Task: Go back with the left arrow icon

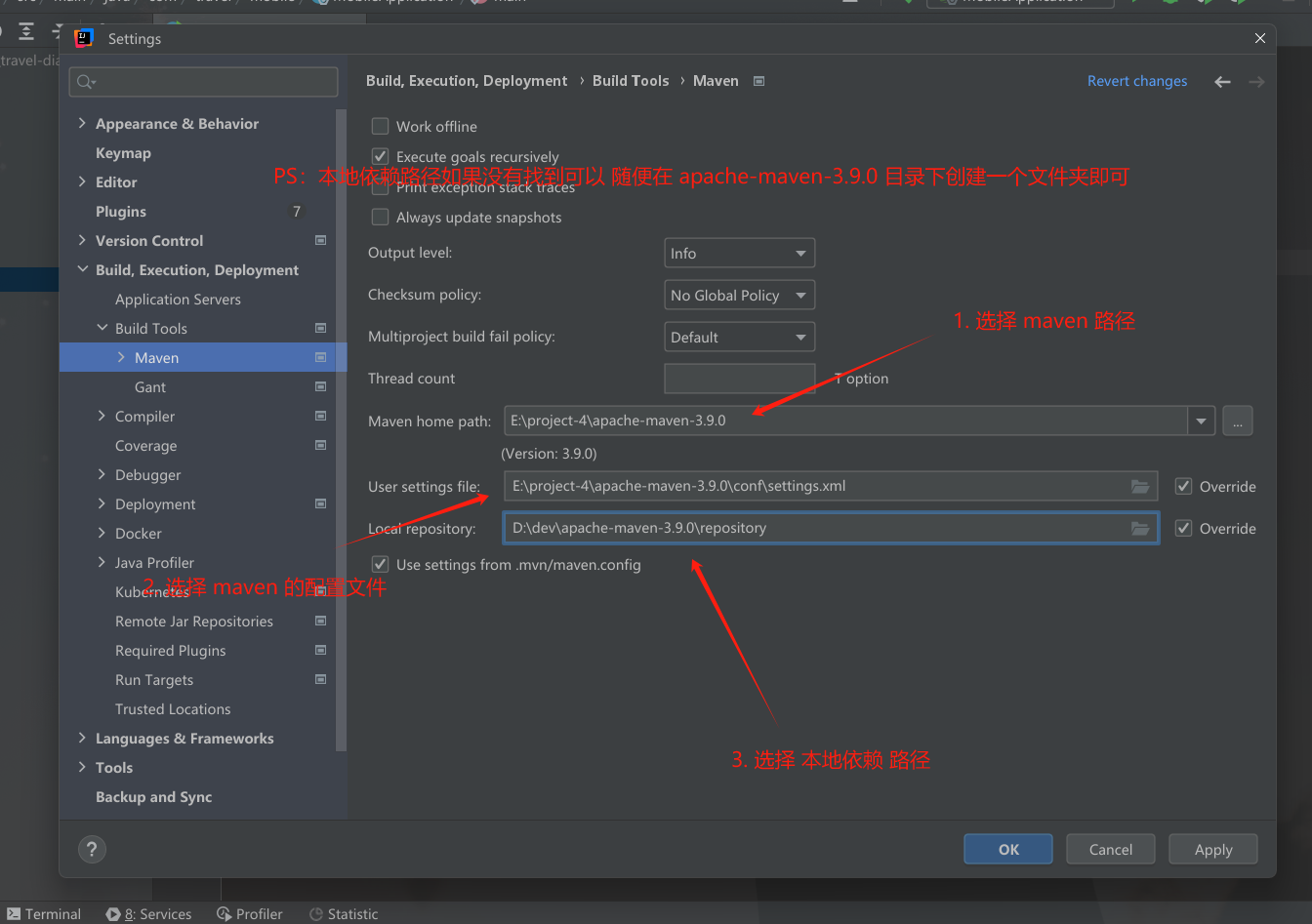Action: click(x=1222, y=82)
